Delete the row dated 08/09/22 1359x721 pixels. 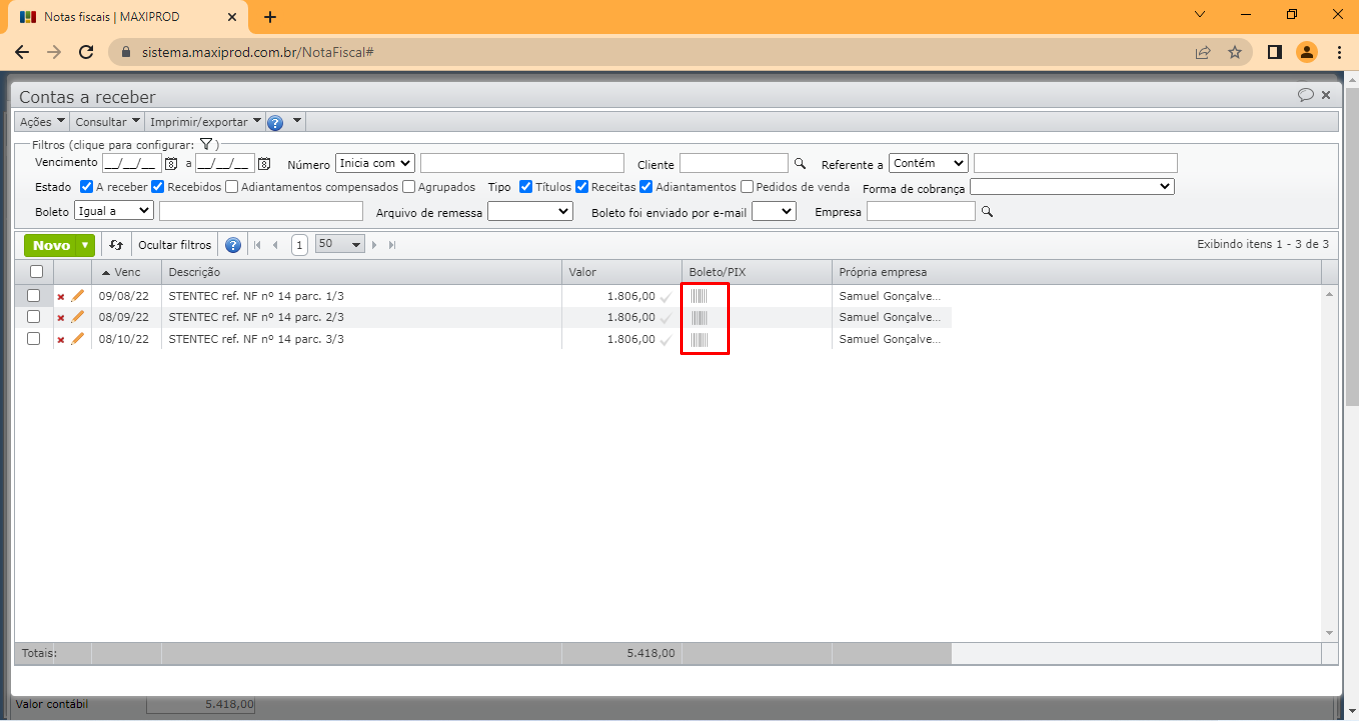(x=61, y=318)
